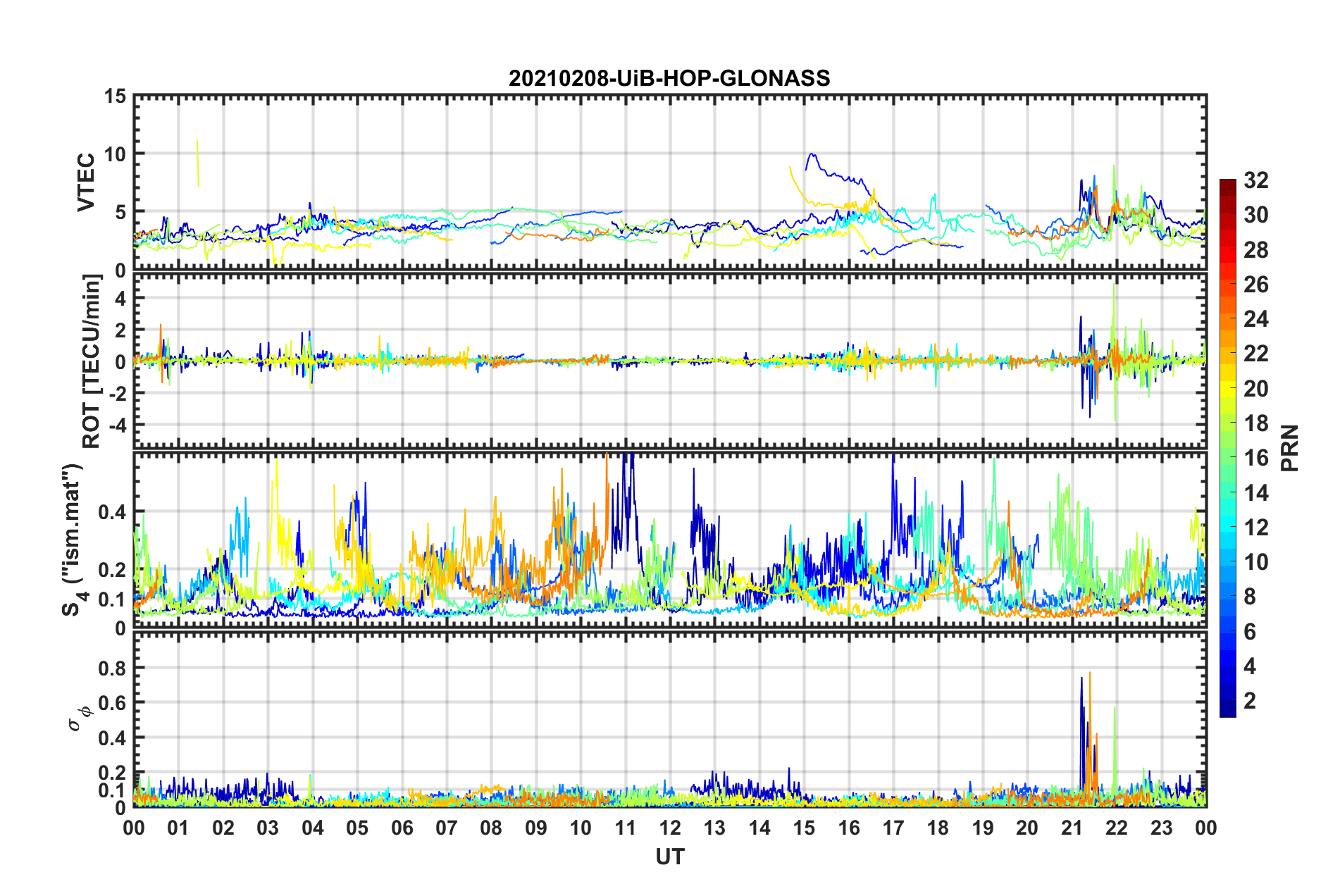Select colorbar tick label 14
This screenshot has width=1340, height=896.
click(x=1255, y=493)
